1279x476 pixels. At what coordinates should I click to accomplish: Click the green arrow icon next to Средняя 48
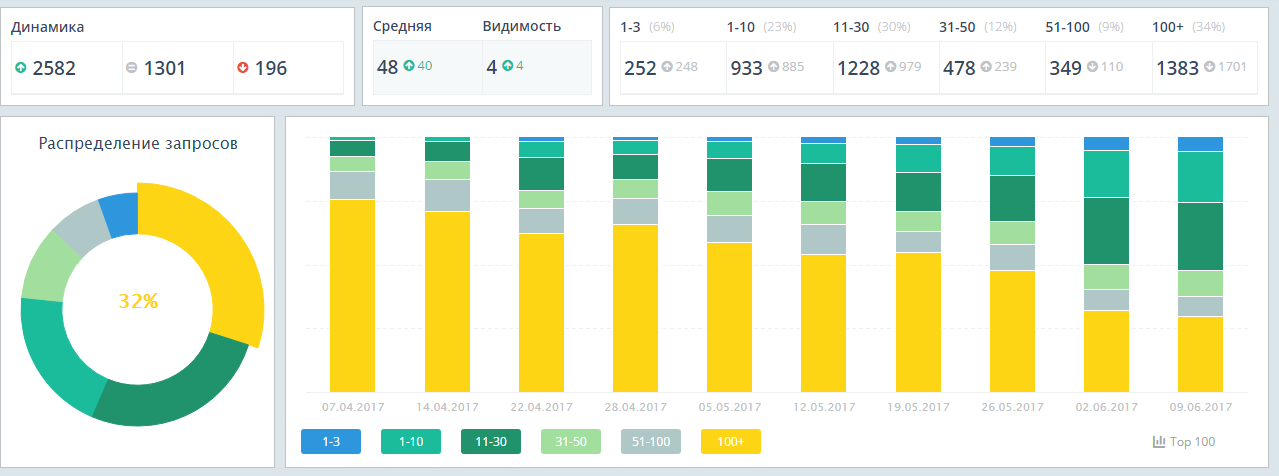408,67
